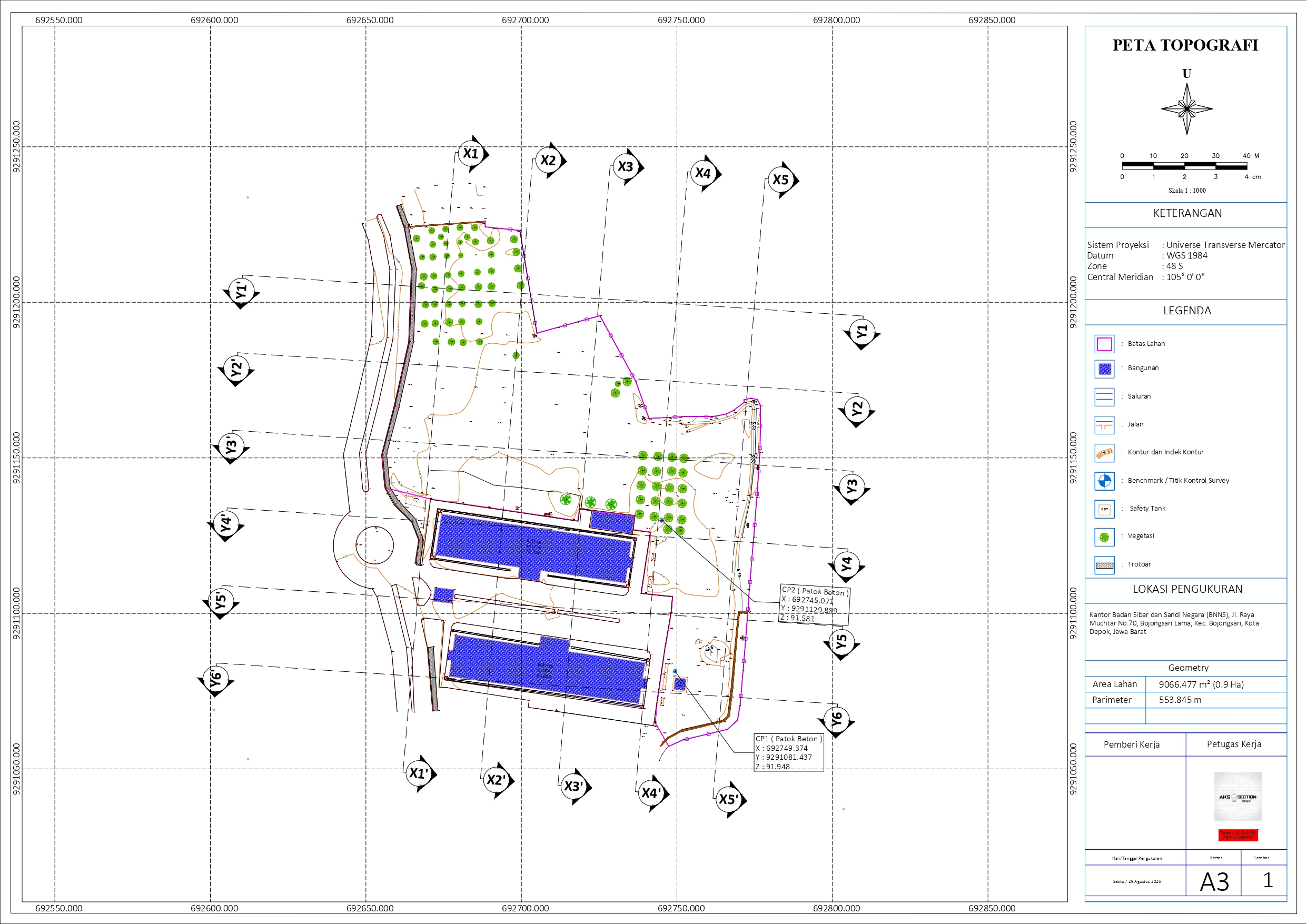
Task: Click the Kontur dan Indek Kontur legend symbol
Action: (1104, 453)
